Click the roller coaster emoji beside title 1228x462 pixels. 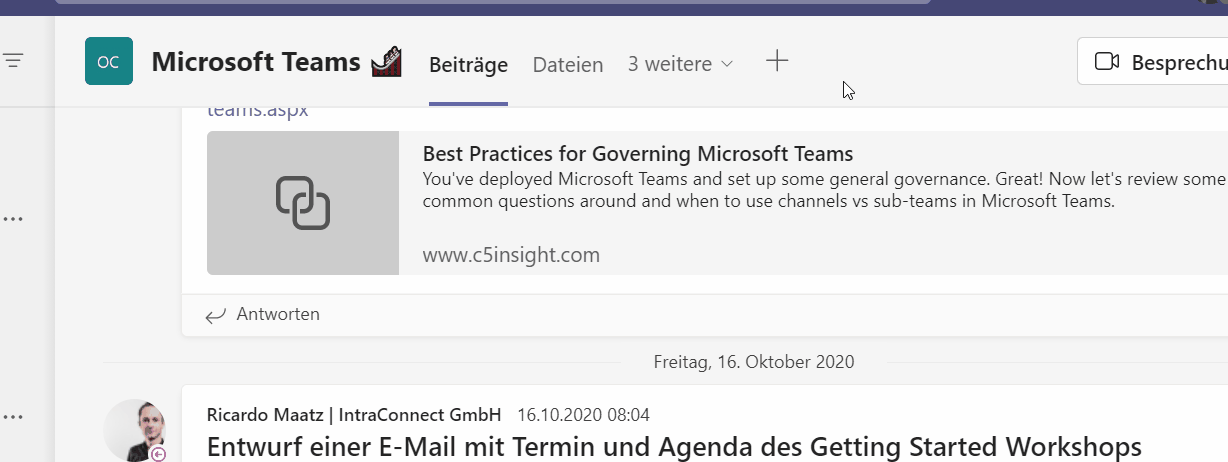click(386, 62)
